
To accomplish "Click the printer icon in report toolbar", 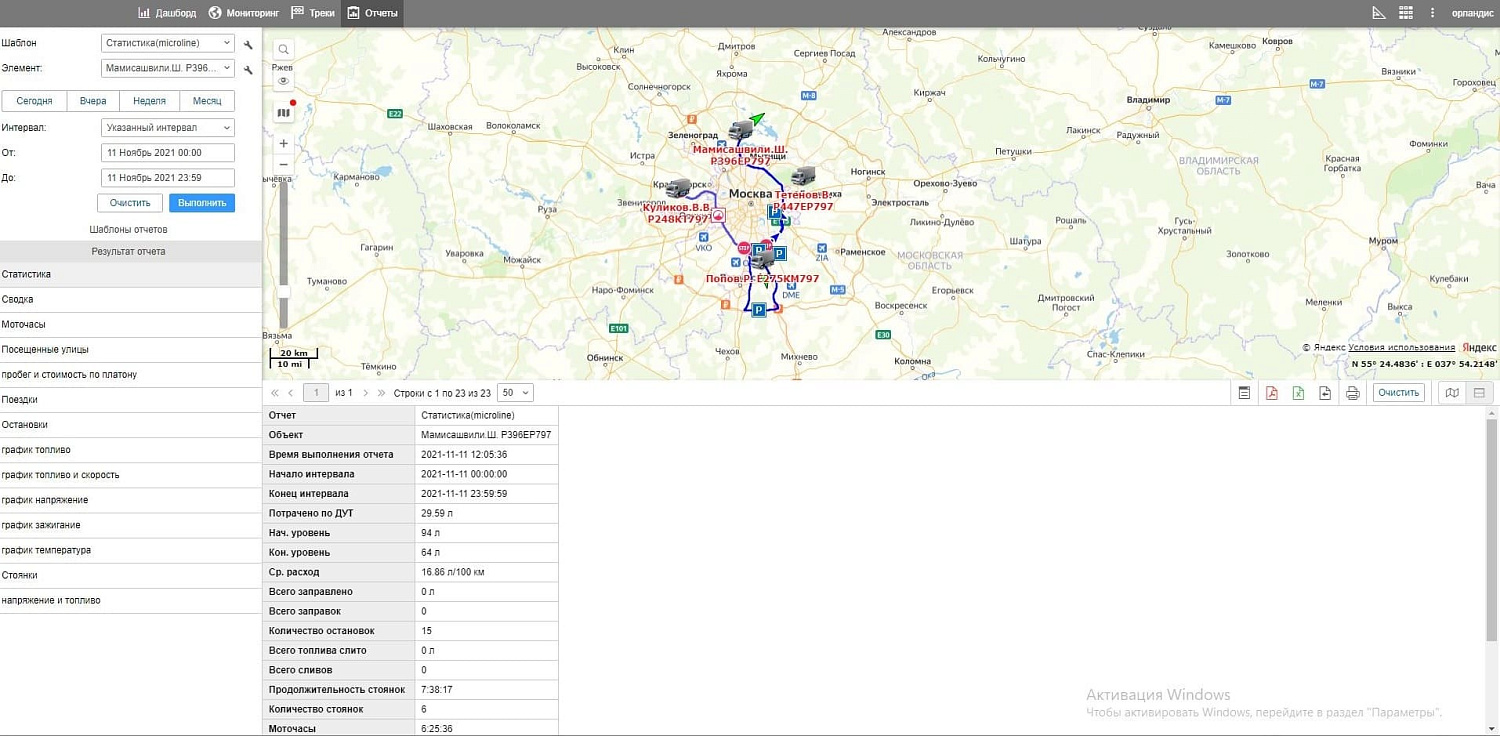I will [1352, 393].
